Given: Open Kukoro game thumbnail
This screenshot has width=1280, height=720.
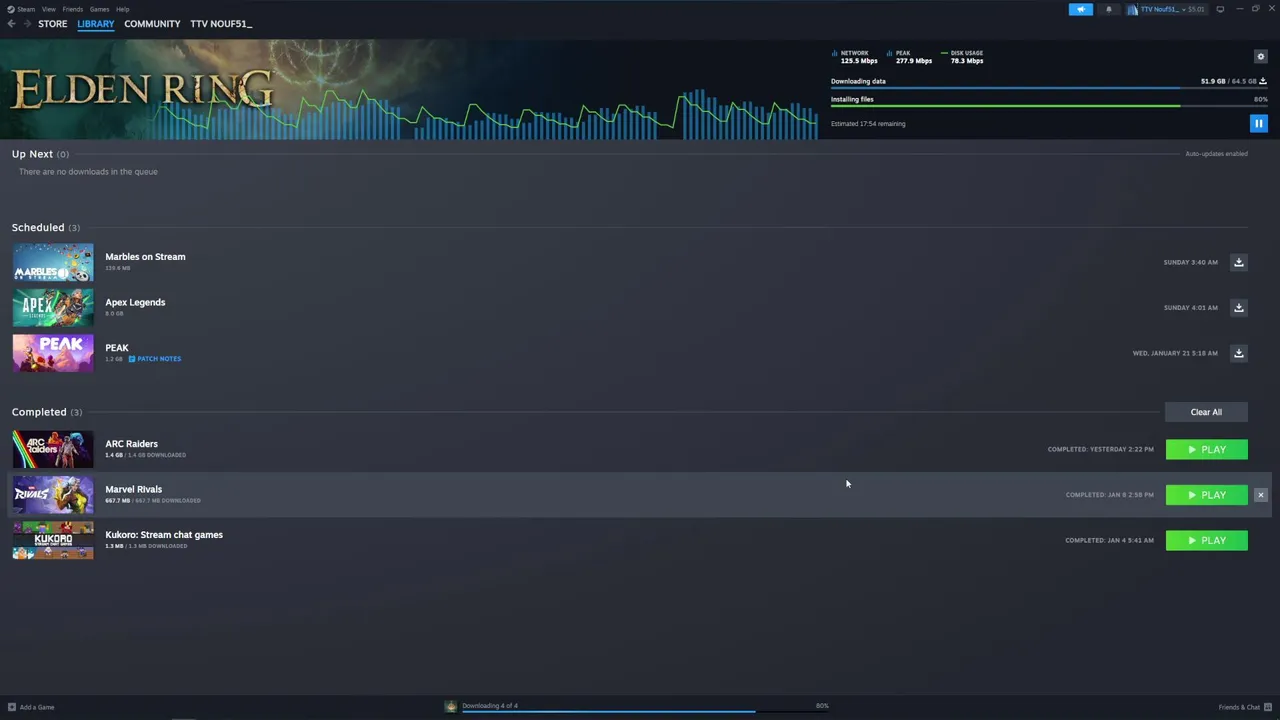Looking at the screenshot, I should pos(53,541).
